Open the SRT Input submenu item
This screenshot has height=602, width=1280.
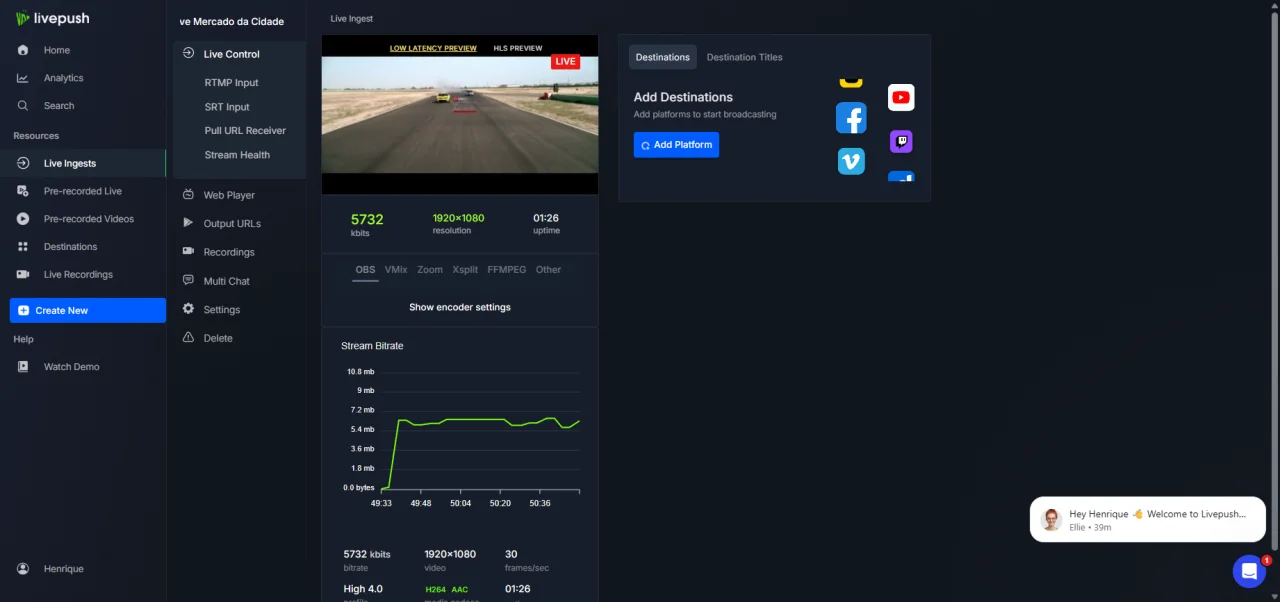tap(227, 107)
